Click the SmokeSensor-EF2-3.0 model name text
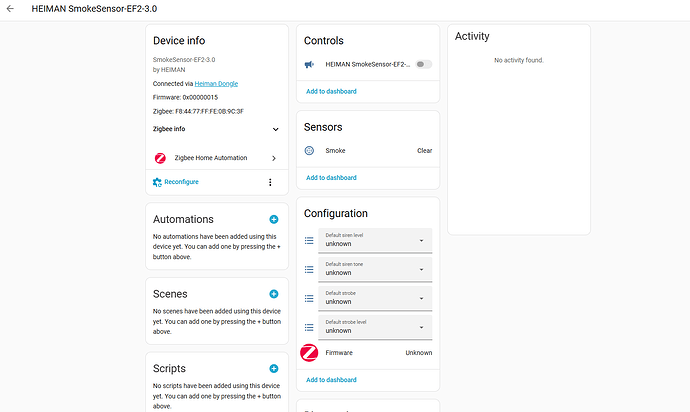The width and height of the screenshot is (690, 412). click(x=184, y=60)
